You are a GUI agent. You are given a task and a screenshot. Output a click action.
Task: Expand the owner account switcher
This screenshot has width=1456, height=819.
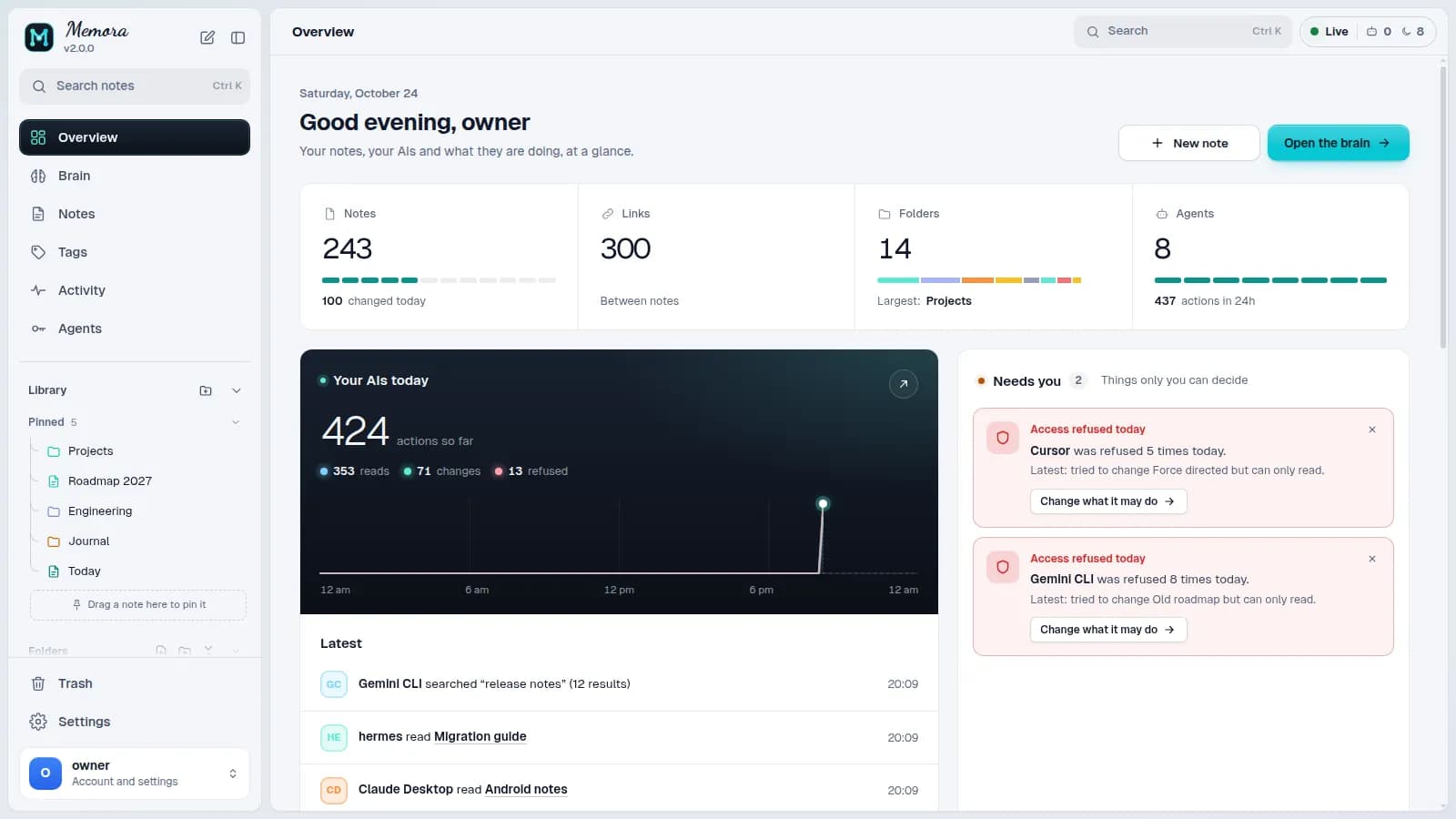[233, 773]
